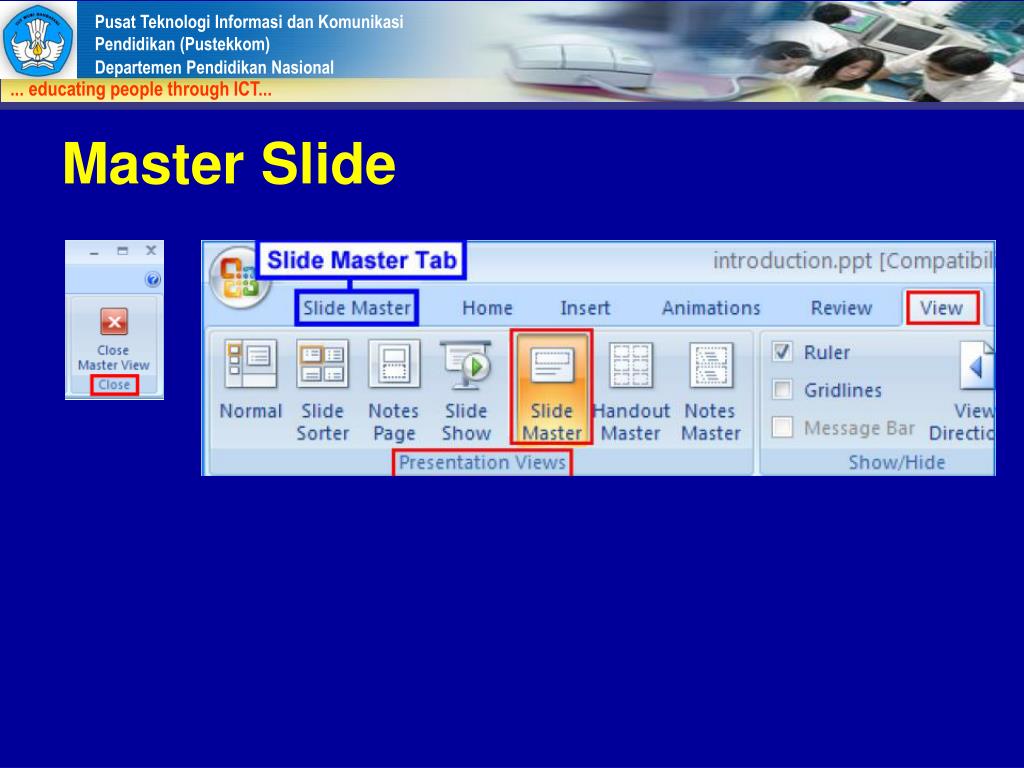Viewport: 1024px width, 768px height.
Task: Open the help question mark icon
Action: [153, 280]
